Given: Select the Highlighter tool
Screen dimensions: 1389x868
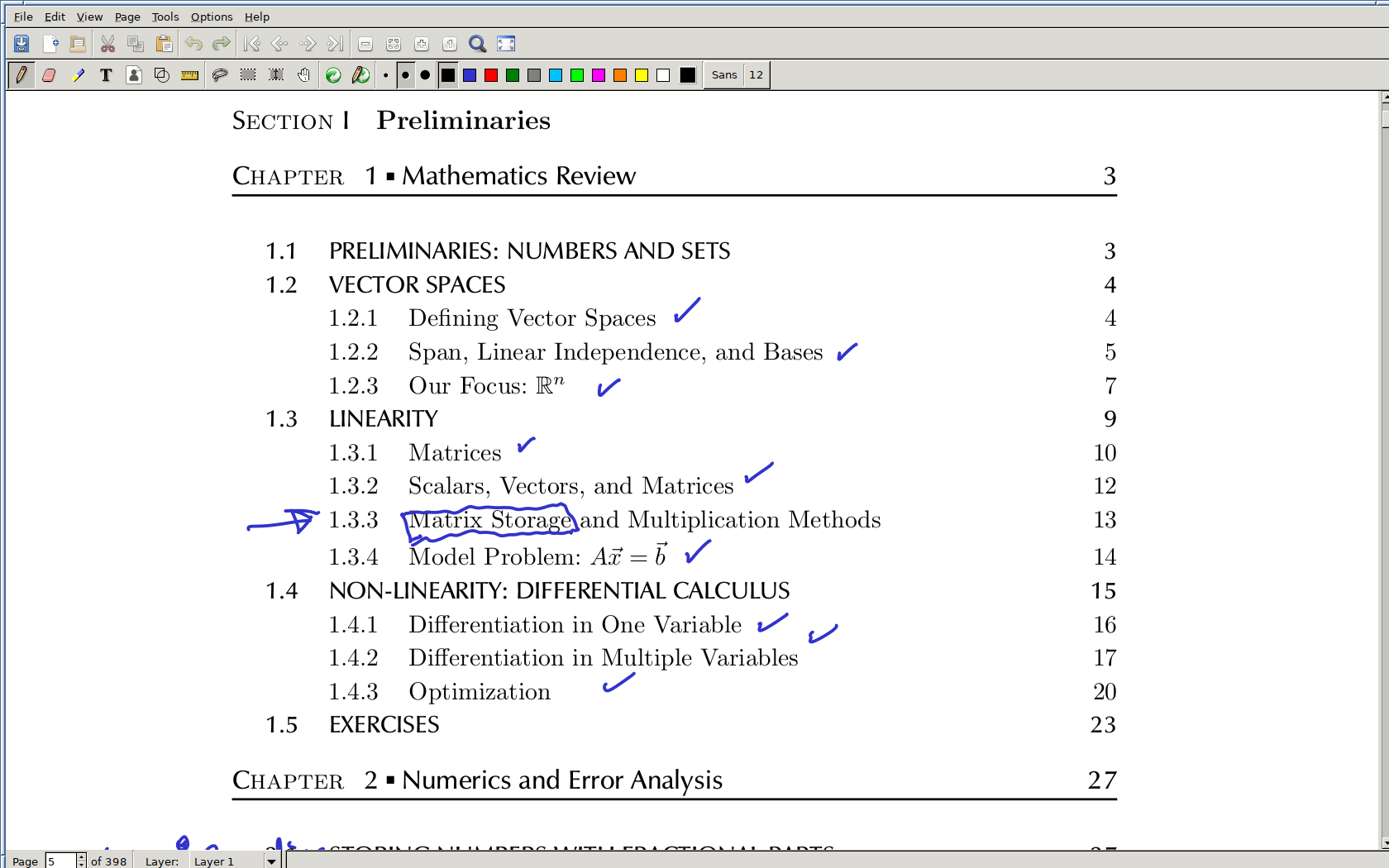Looking at the screenshot, I should coord(78,75).
